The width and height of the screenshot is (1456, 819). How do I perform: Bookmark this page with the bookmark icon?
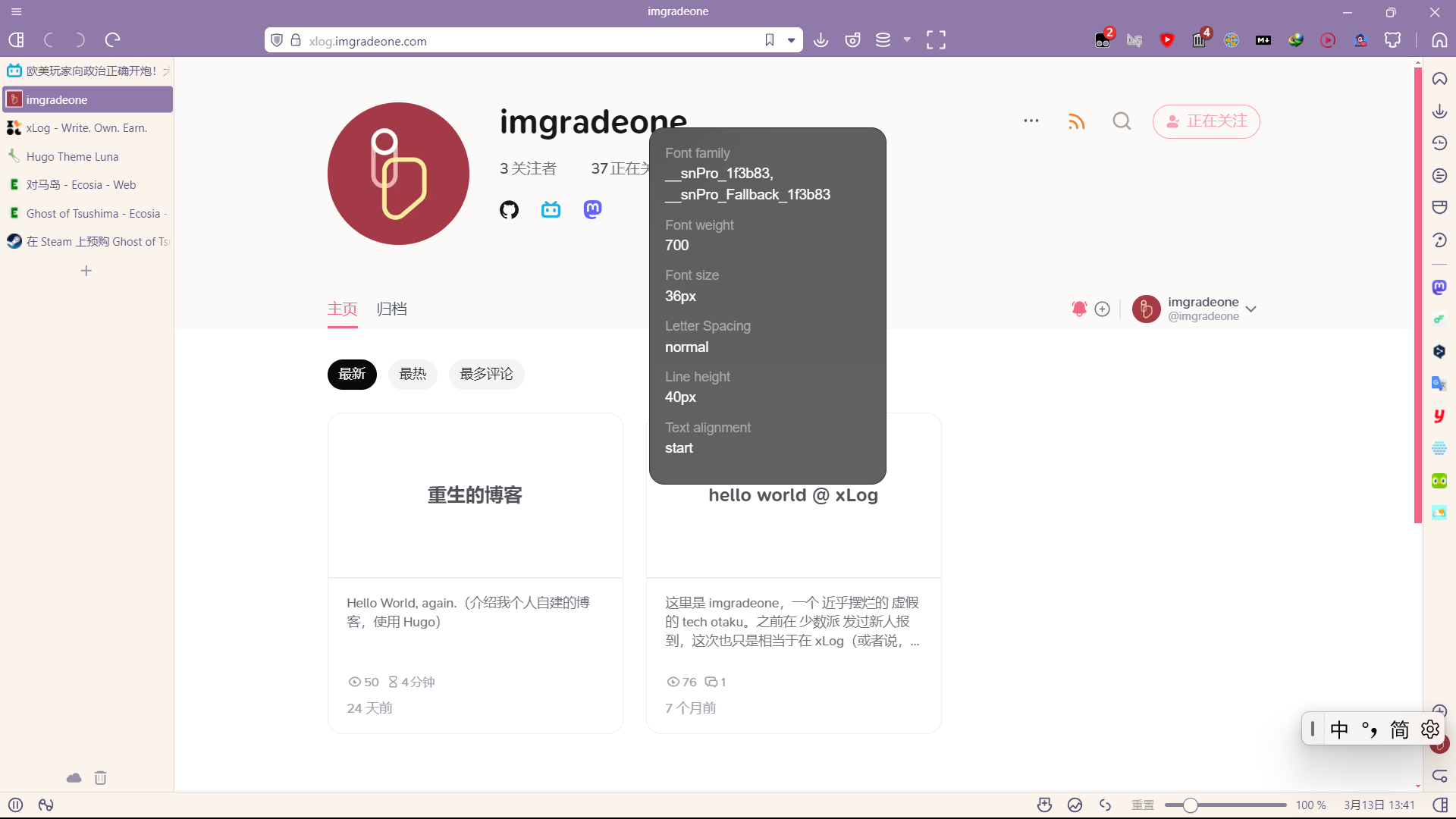770,40
